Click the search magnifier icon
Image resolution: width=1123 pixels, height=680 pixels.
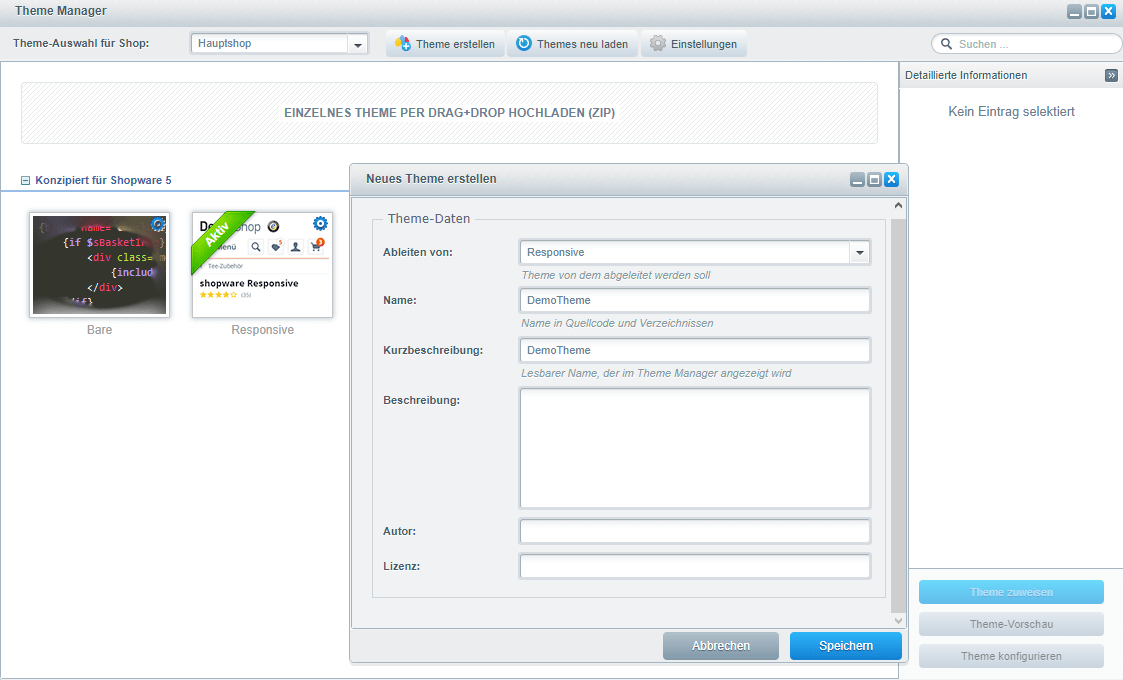pos(946,44)
